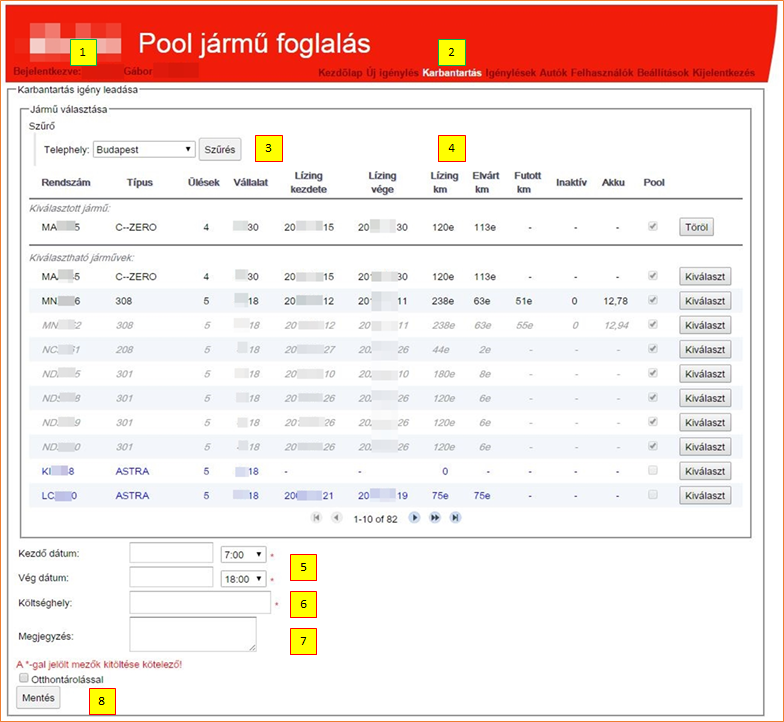Go to next page of vehicle list
The height and width of the screenshot is (722, 784).
pyautogui.click(x=414, y=518)
